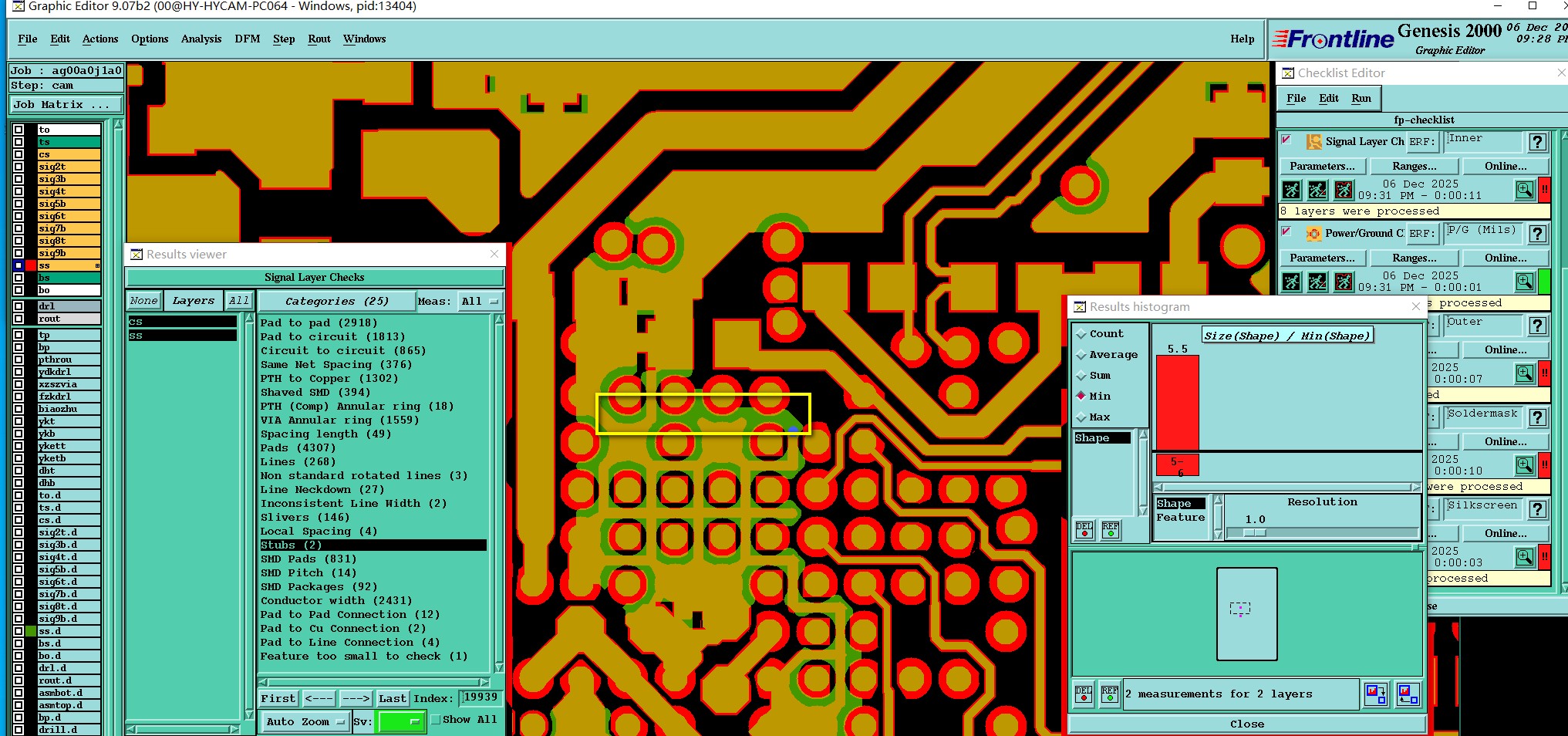Open help for Signal Layer Checks
The height and width of the screenshot is (736, 1568).
coord(1537,142)
